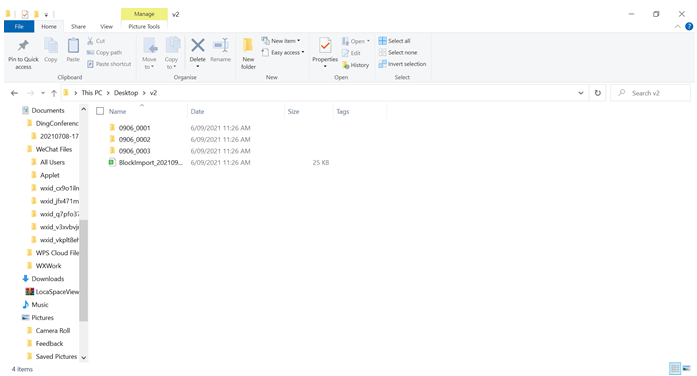Go up one folder level arrow
This screenshot has width=697, height=376.
click(x=54, y=93)
